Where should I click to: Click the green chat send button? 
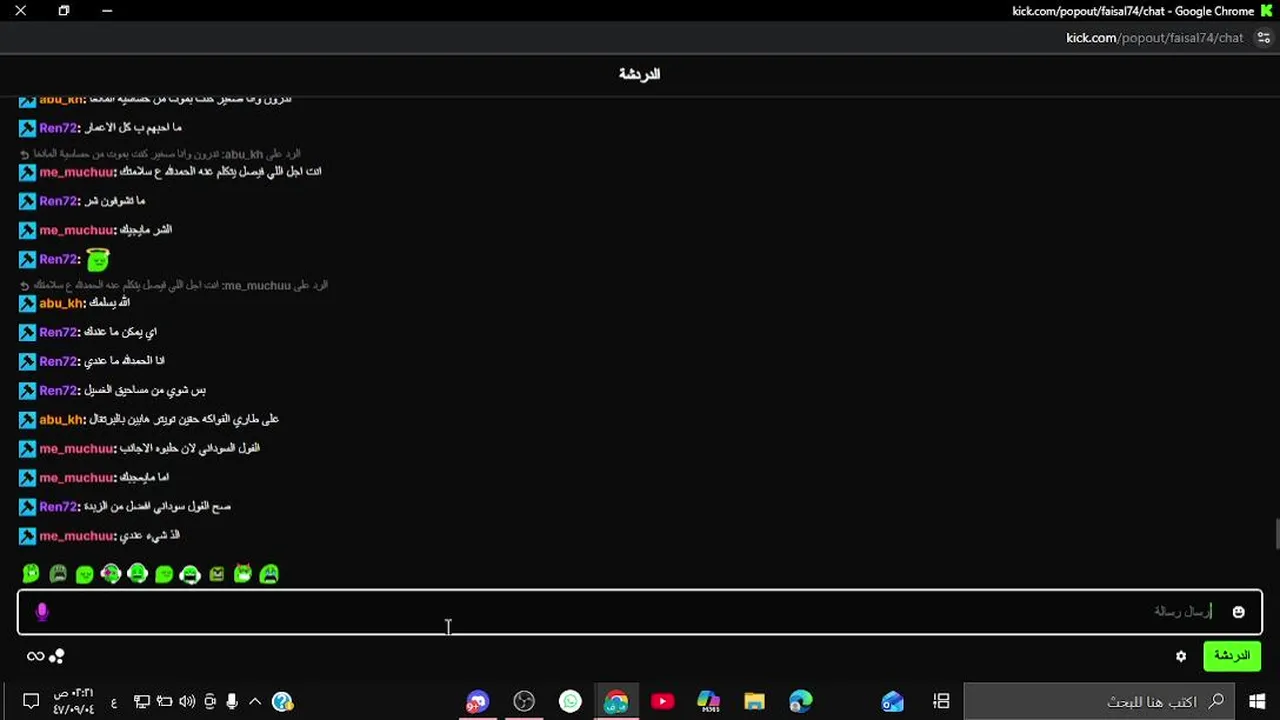1231,656
